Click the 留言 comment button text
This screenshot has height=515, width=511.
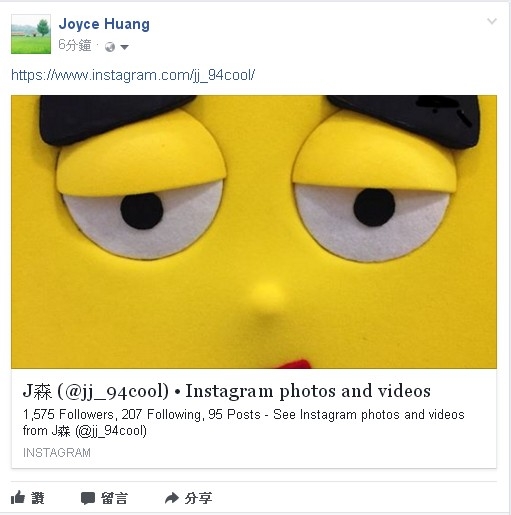114,498
